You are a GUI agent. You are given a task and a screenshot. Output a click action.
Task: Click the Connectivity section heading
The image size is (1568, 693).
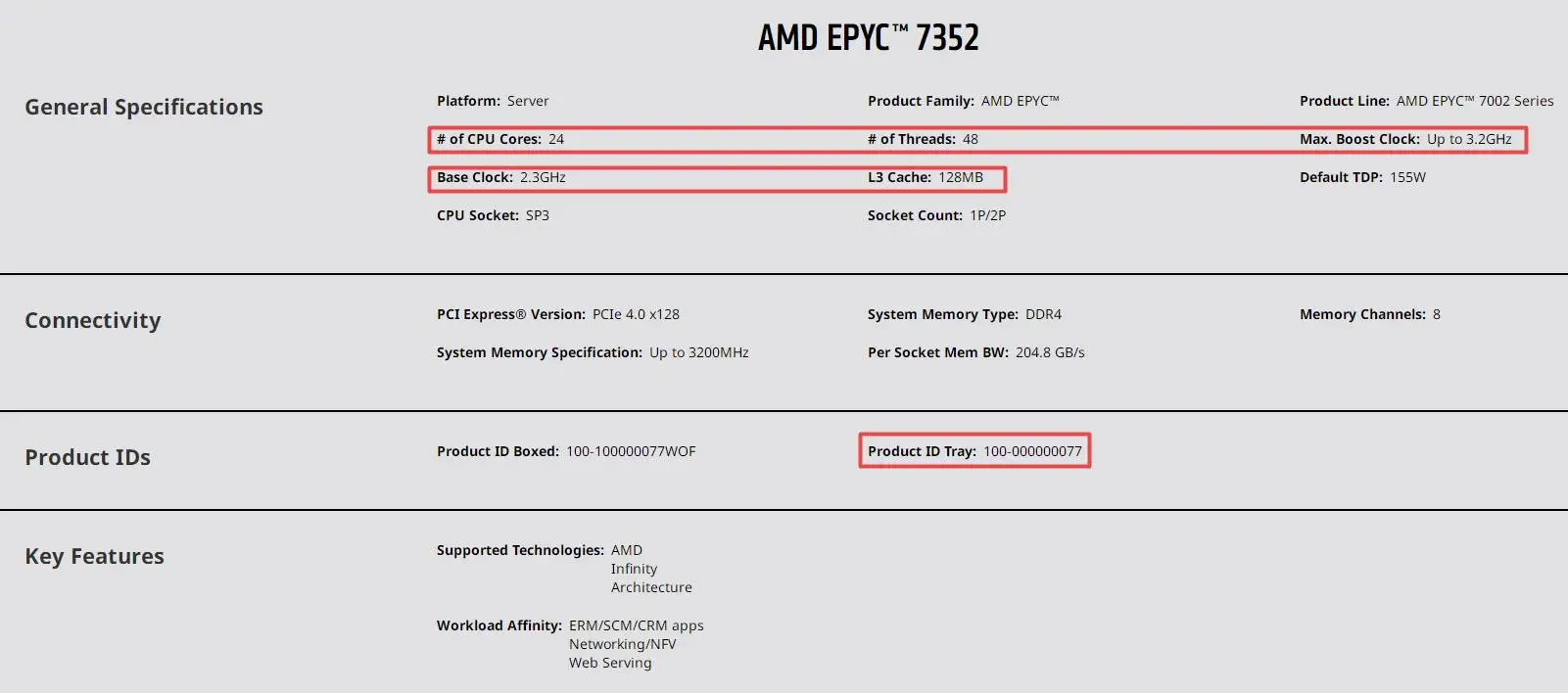click(93, 320)
